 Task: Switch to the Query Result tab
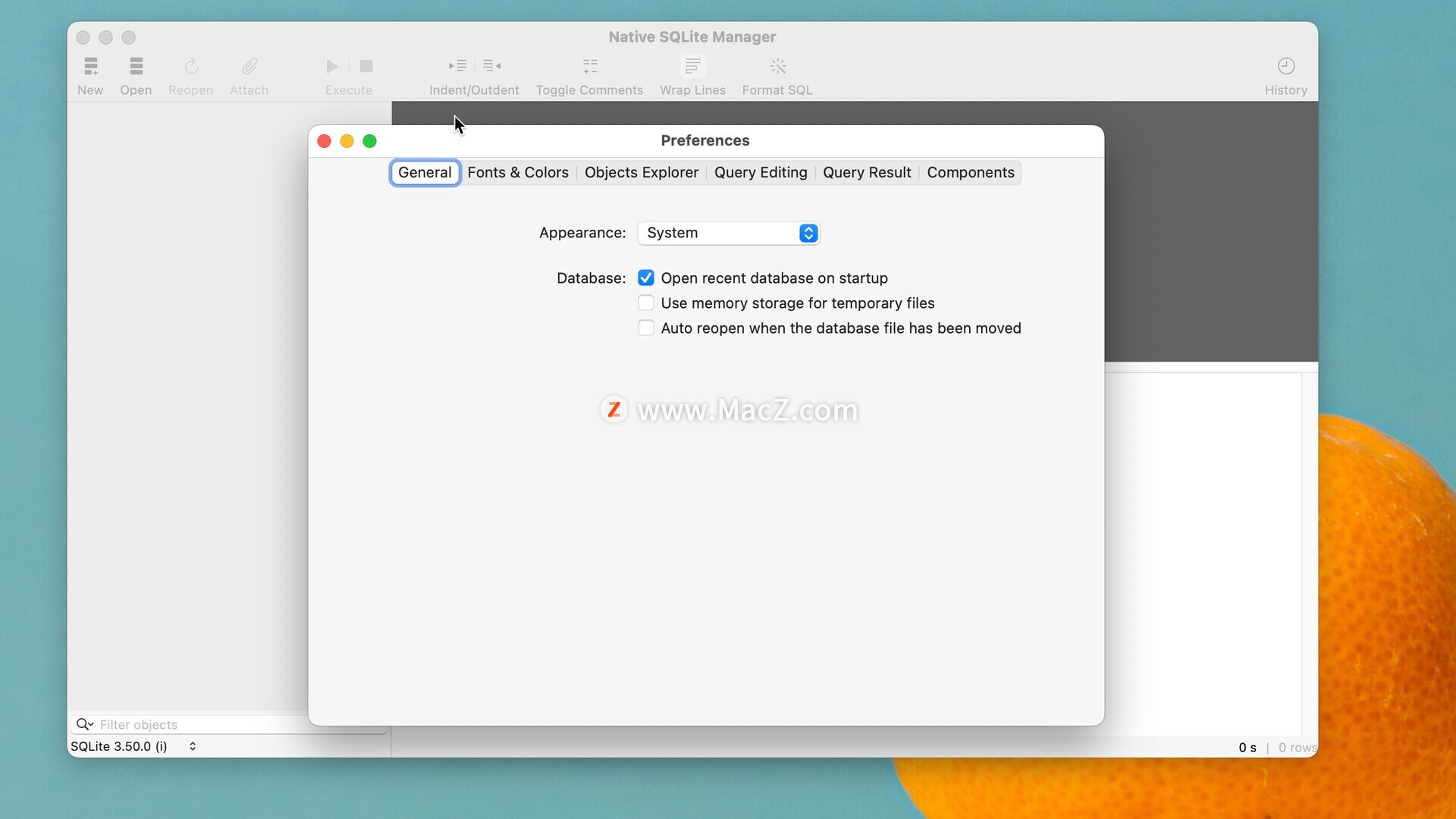coord(867,173)
